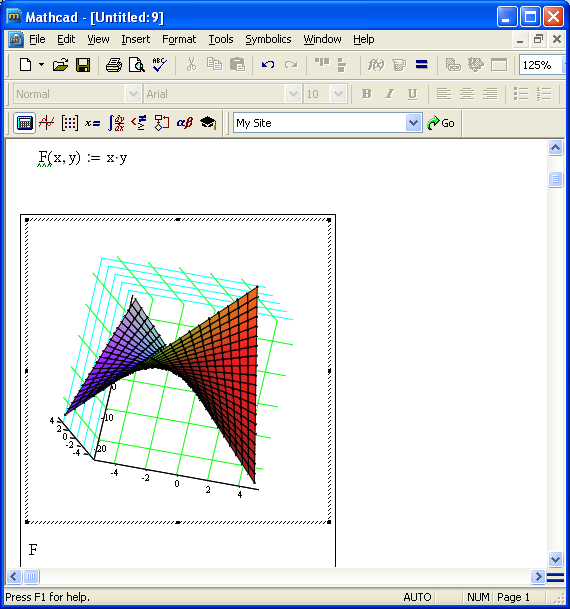
Task: Click the Insert Unit icon
Action: point(399,64)
